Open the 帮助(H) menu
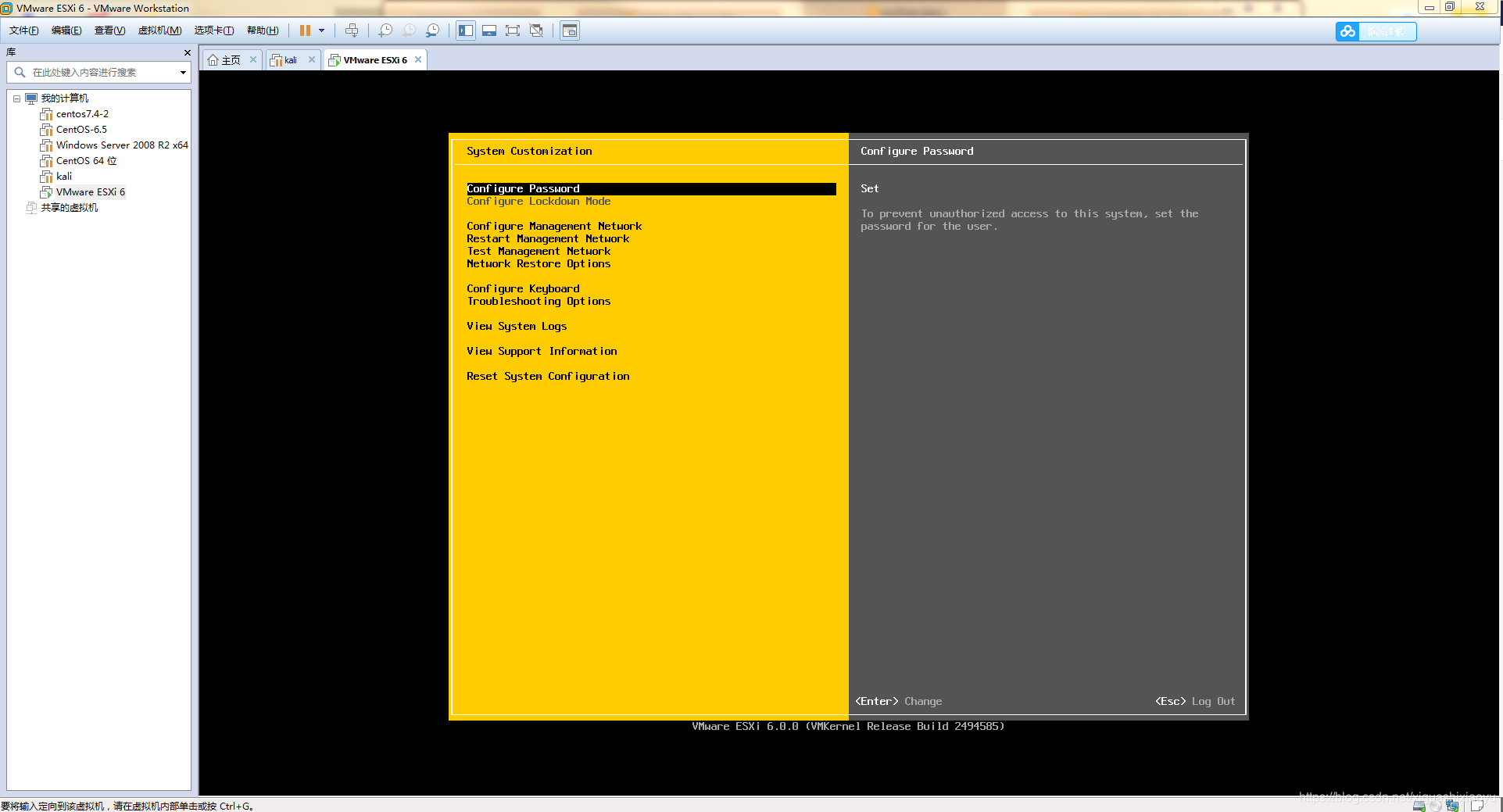The width and height of the screenshot is (1503, 812). [263, 30]
